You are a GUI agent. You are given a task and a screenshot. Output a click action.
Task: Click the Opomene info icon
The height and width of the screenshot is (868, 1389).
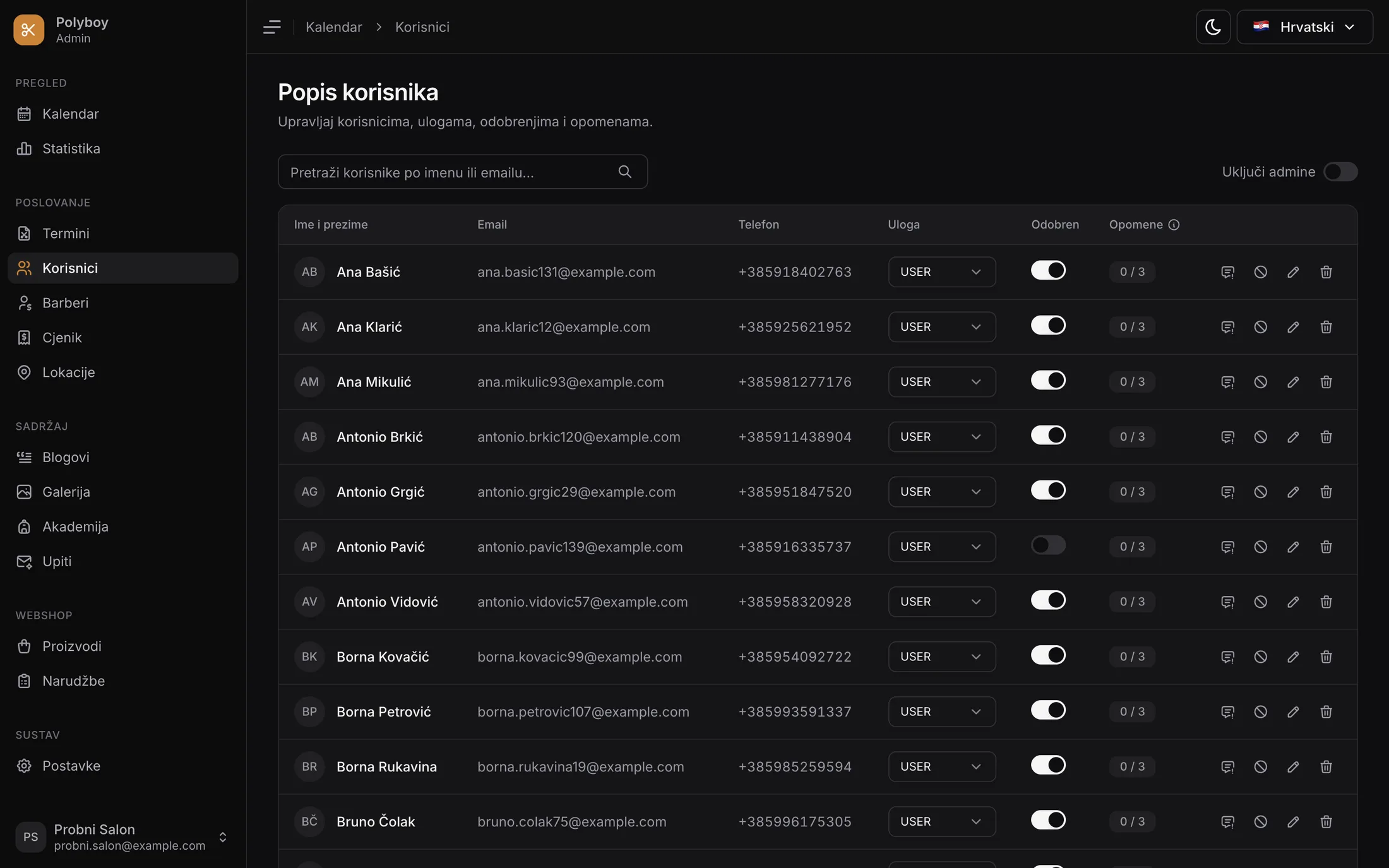point(1174,225)
